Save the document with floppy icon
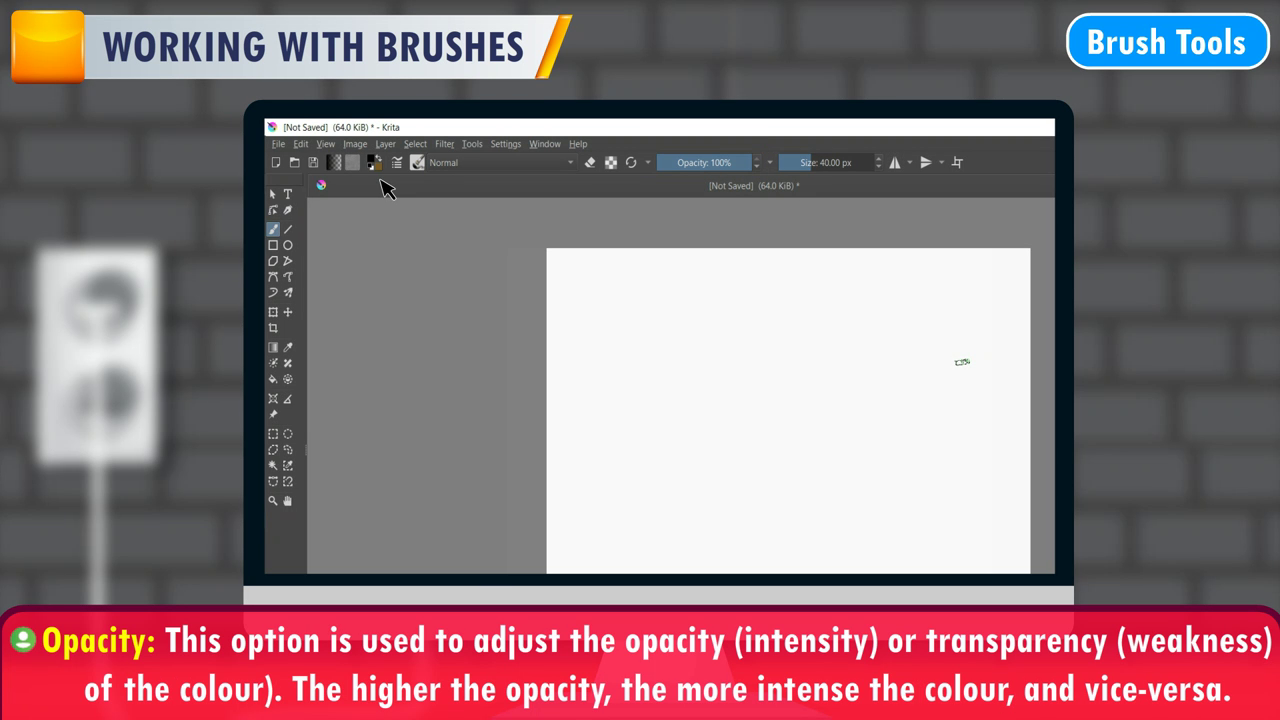Viewport: 1280px width, 720px height. pyautogui.click(x=313, y=163)
